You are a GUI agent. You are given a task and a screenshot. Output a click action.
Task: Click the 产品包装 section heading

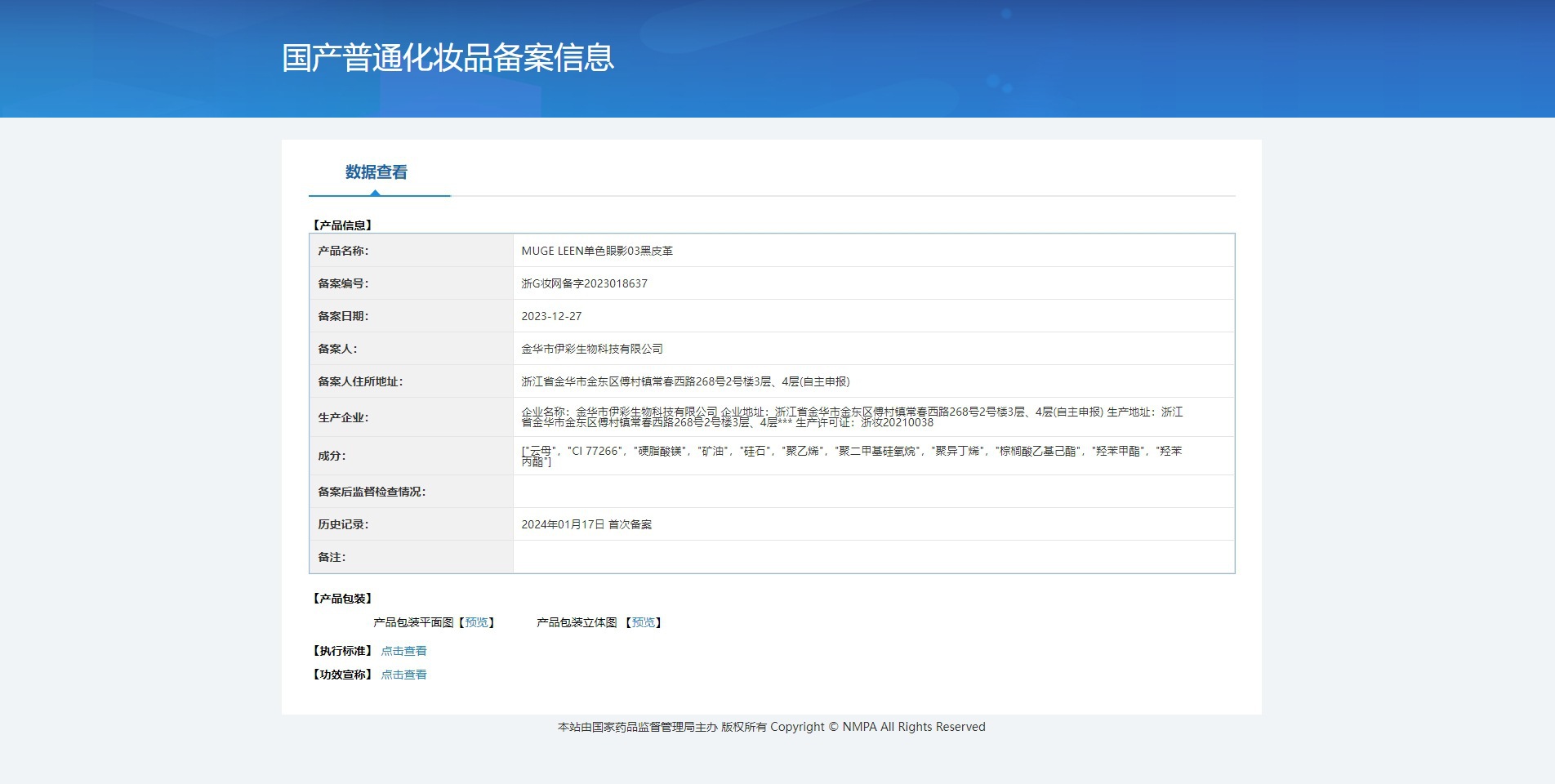pos(342,599)
